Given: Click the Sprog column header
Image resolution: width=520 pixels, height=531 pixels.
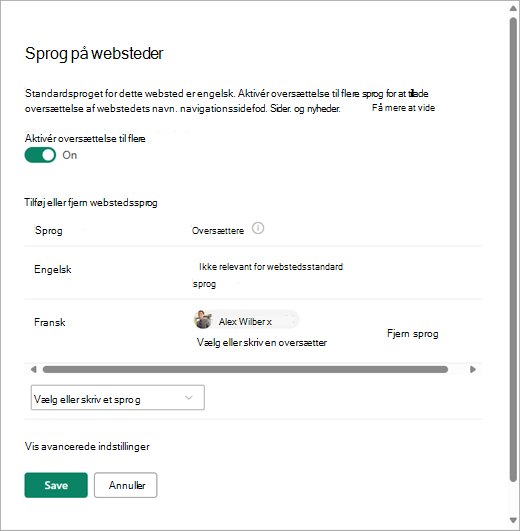Looking at the screenshot, I should 48,230.
